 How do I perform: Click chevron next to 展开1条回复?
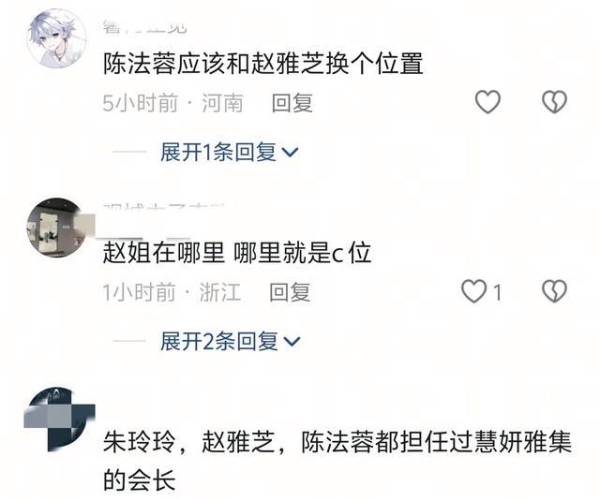290,152
